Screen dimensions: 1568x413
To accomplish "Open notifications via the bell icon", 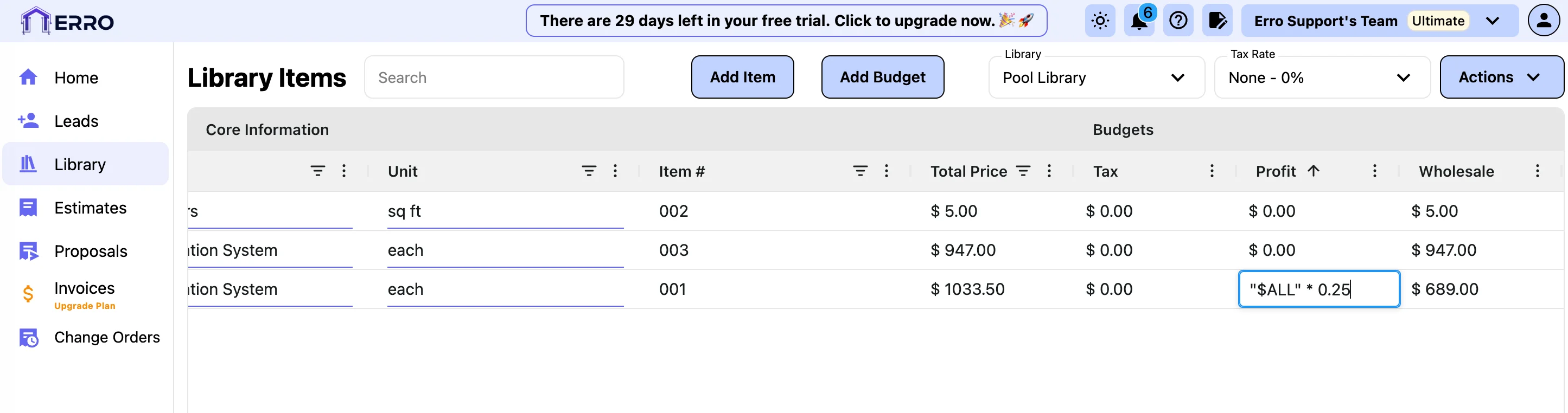I will [x=1138, y=21].
